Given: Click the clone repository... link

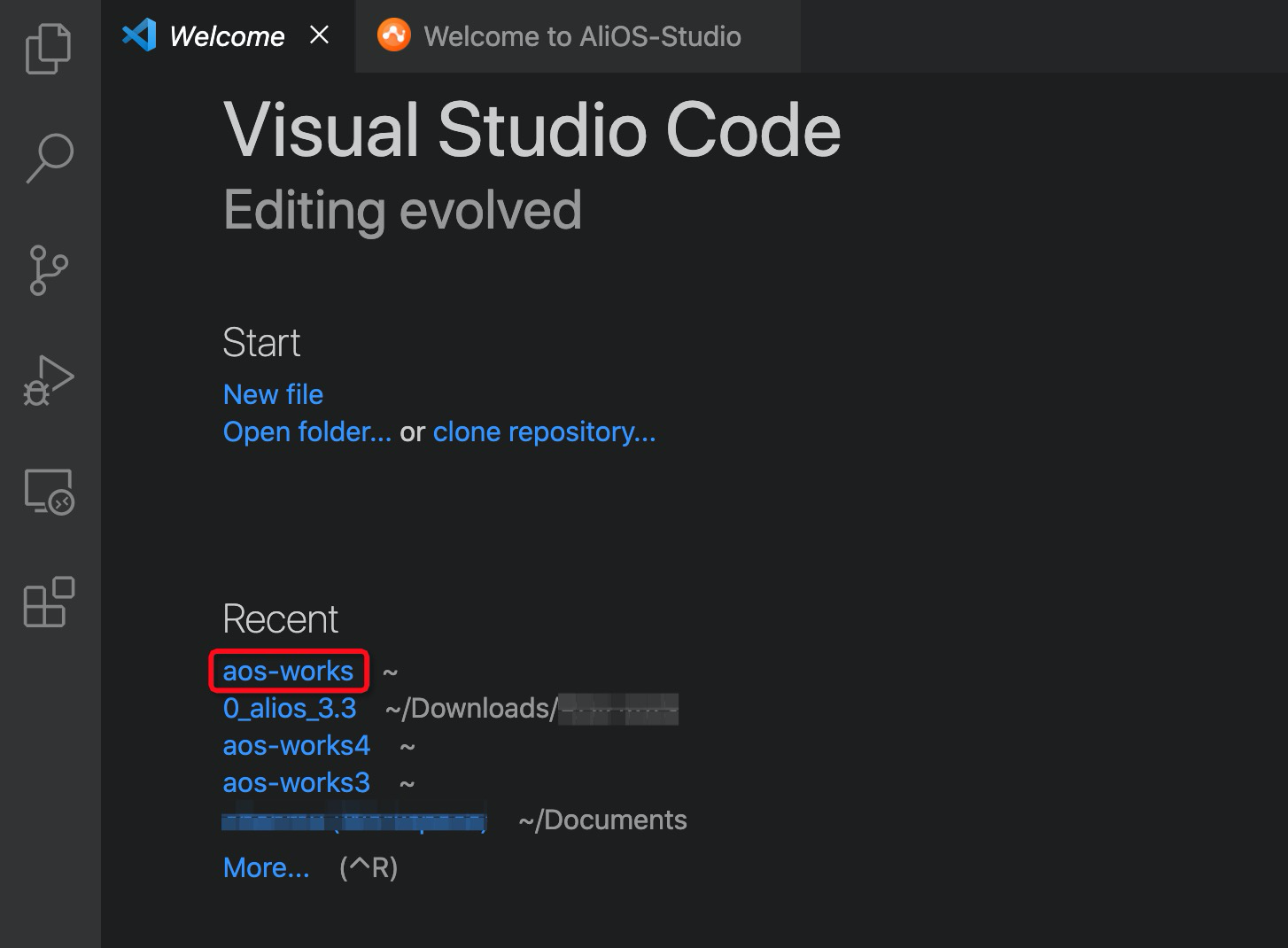Looking at the screenshot, I should point(544,431).
